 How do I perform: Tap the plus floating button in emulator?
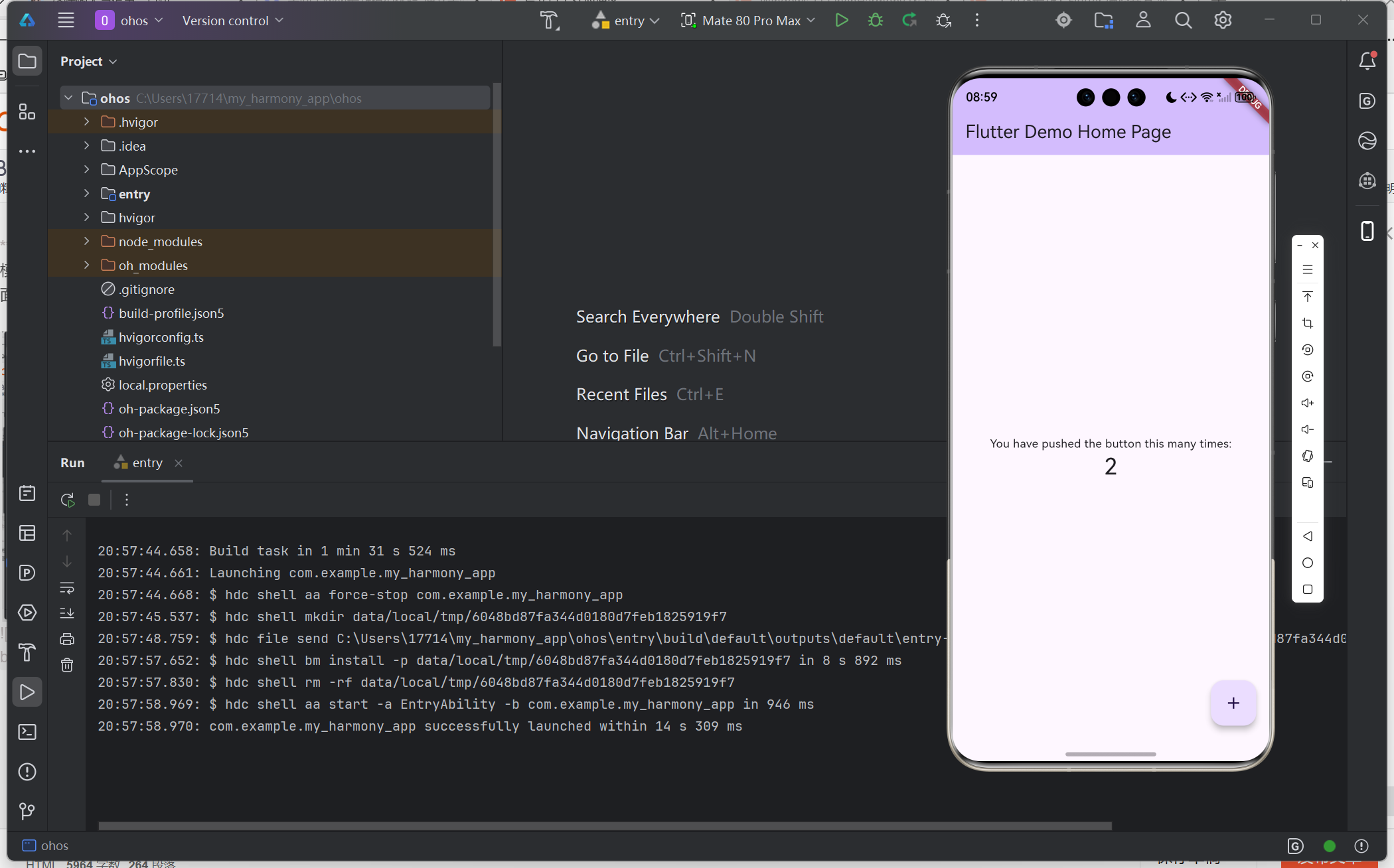pos(1233,703)
